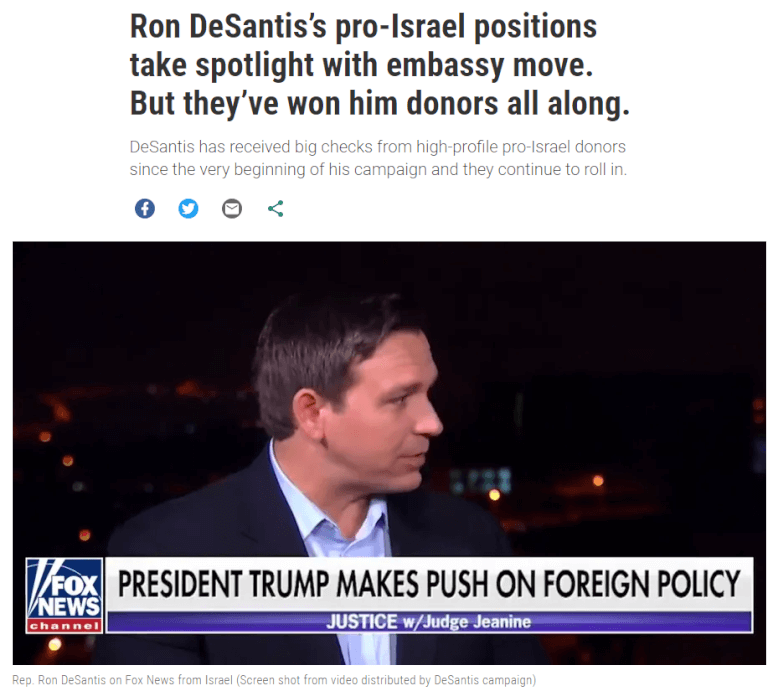
Task: Click the word 'FOREIGN POLICY' in the chyron
Action: [x=642, y=584]
